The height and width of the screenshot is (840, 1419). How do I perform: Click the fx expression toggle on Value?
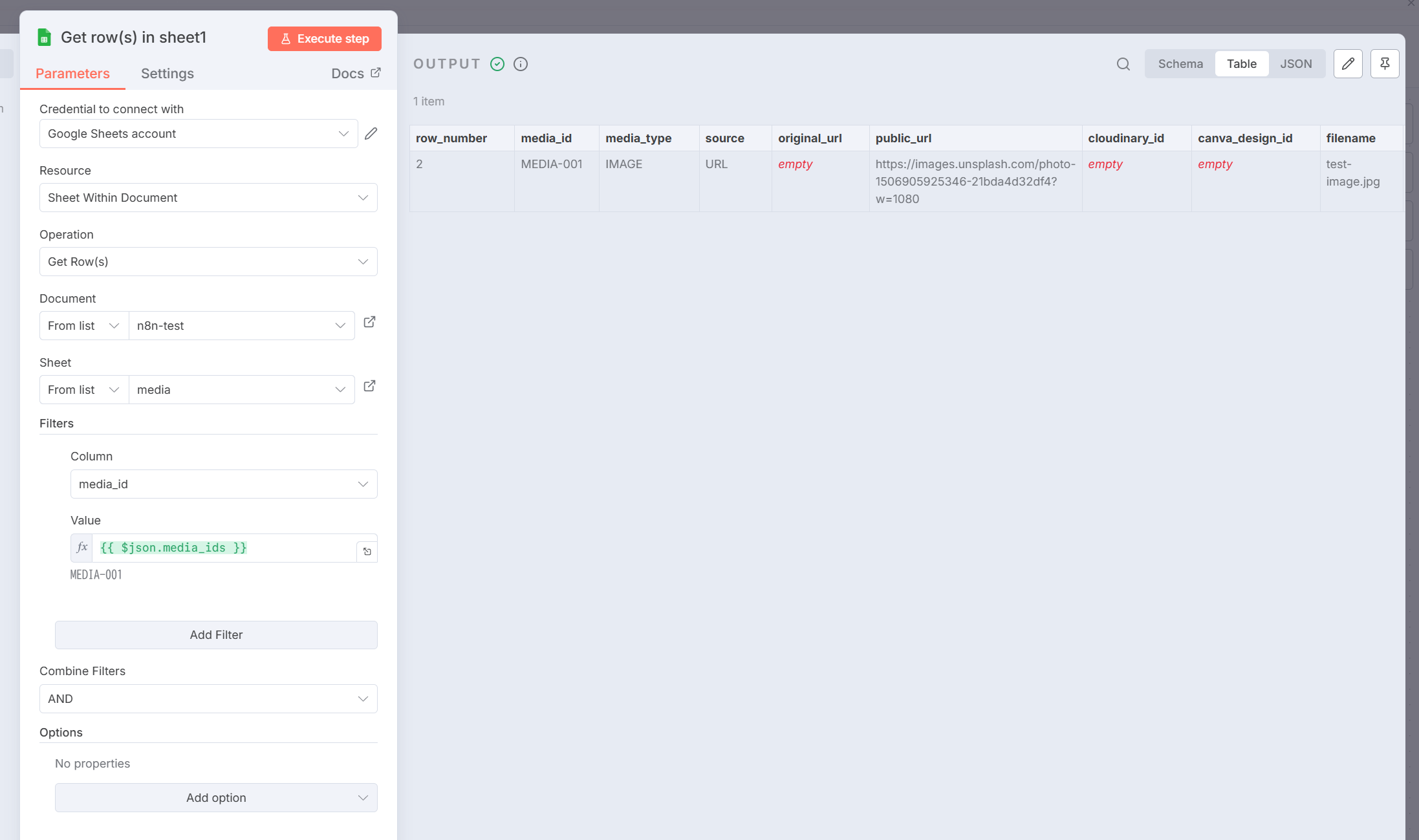coord(82,548)
